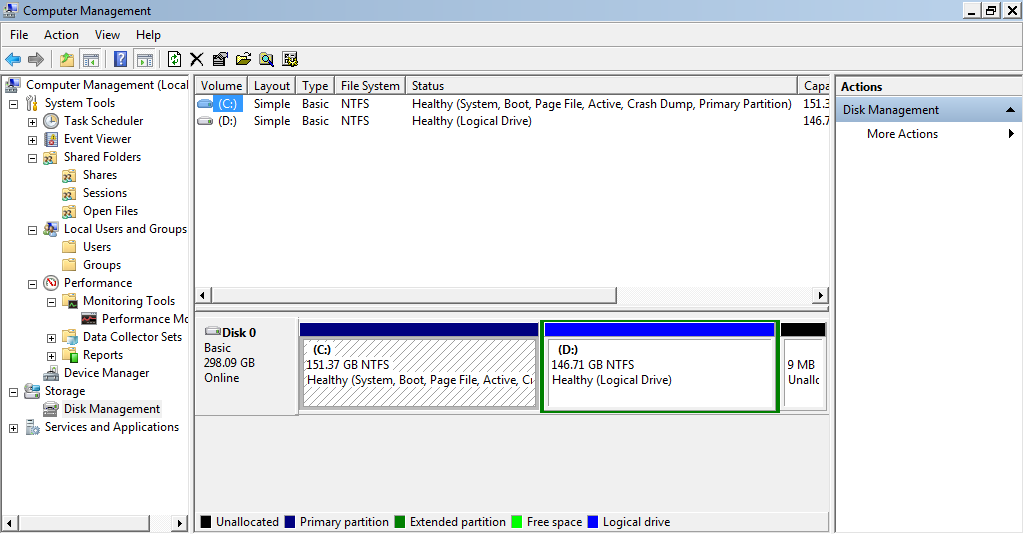Click the Shared Folders icon
Image resolution: width=1023 pixels, height=534 pixels.
pos(50,157)
